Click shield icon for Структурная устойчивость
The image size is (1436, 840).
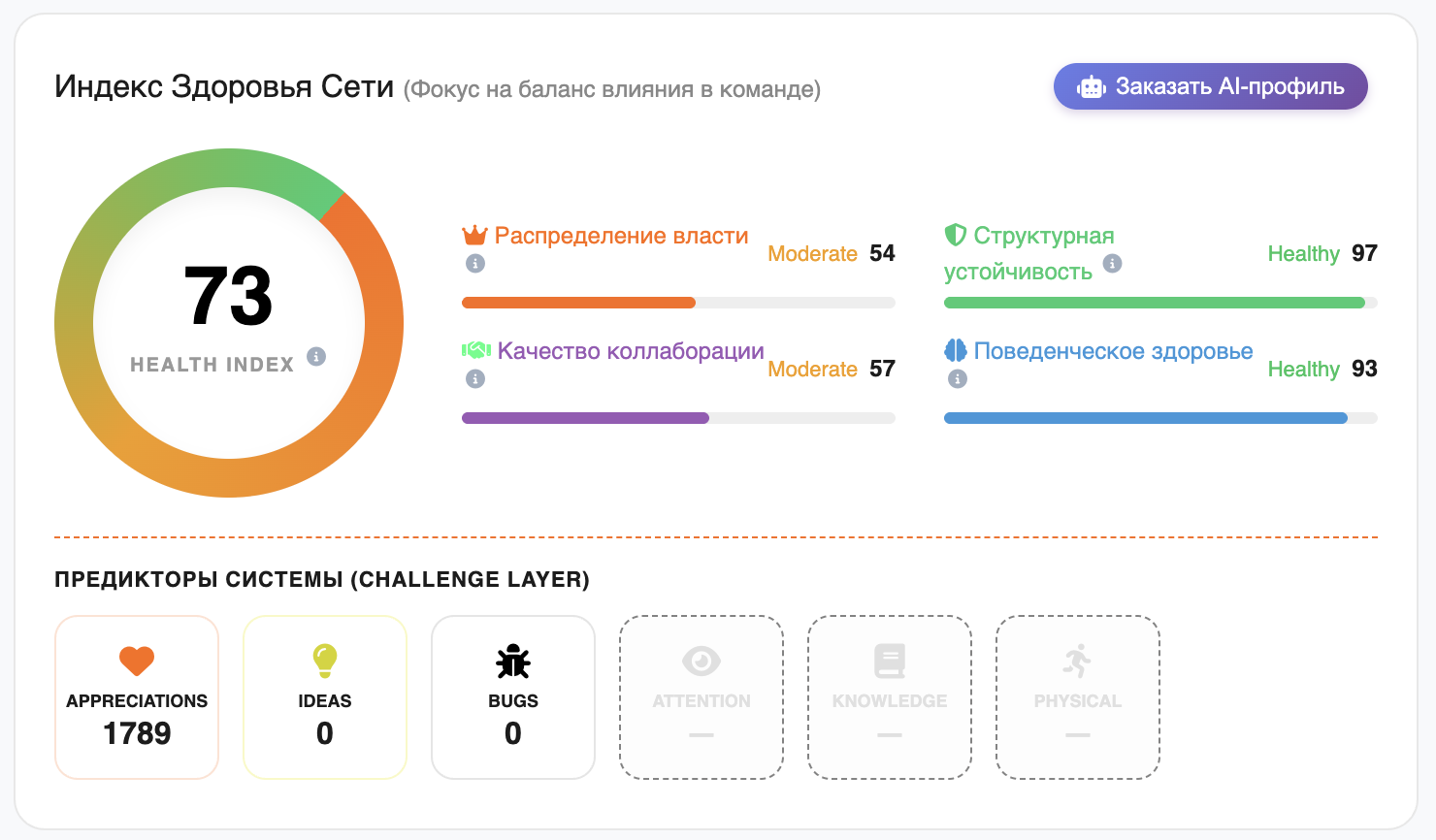956,235
